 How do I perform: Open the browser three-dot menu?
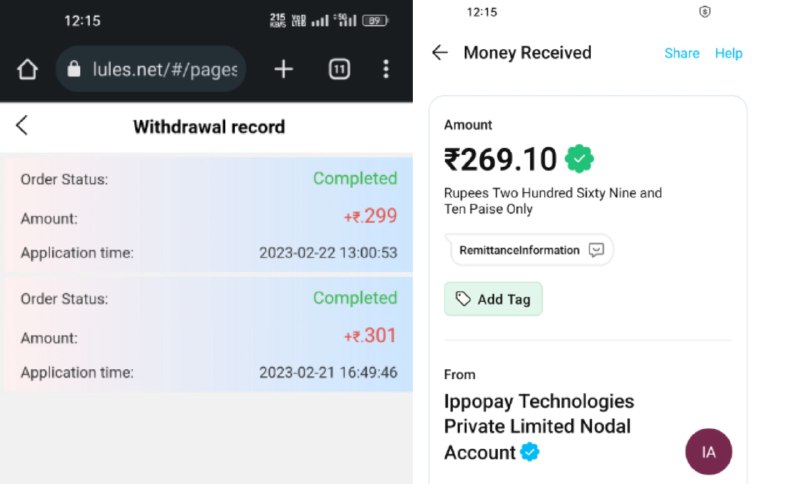pyautogui.click(x=386, y=69)
